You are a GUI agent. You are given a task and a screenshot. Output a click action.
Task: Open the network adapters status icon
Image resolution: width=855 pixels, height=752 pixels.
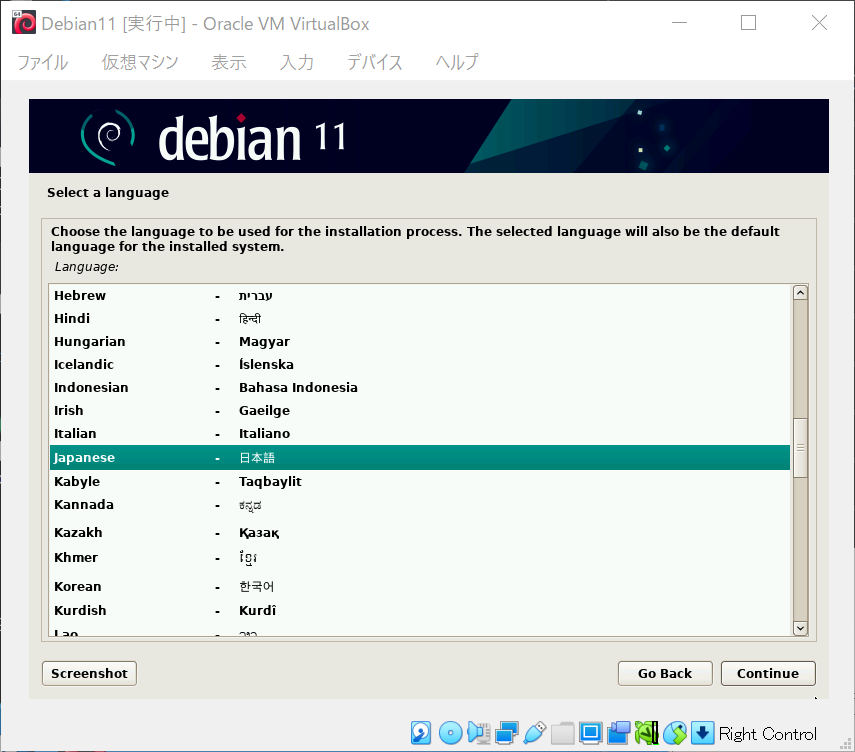pyautogui.click(x=507, y=733)
